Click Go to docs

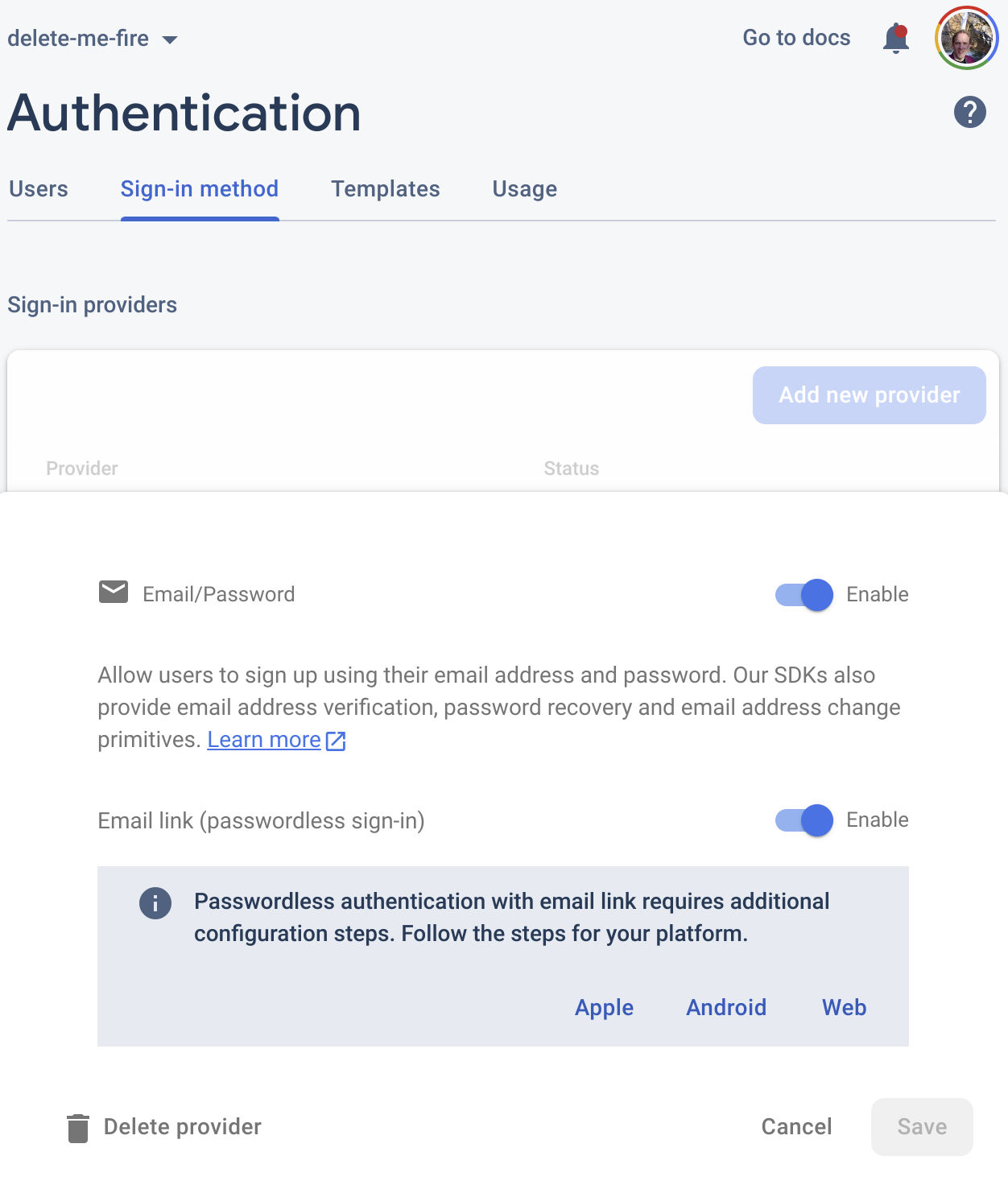pyautogui.click(x=796, y=38)
